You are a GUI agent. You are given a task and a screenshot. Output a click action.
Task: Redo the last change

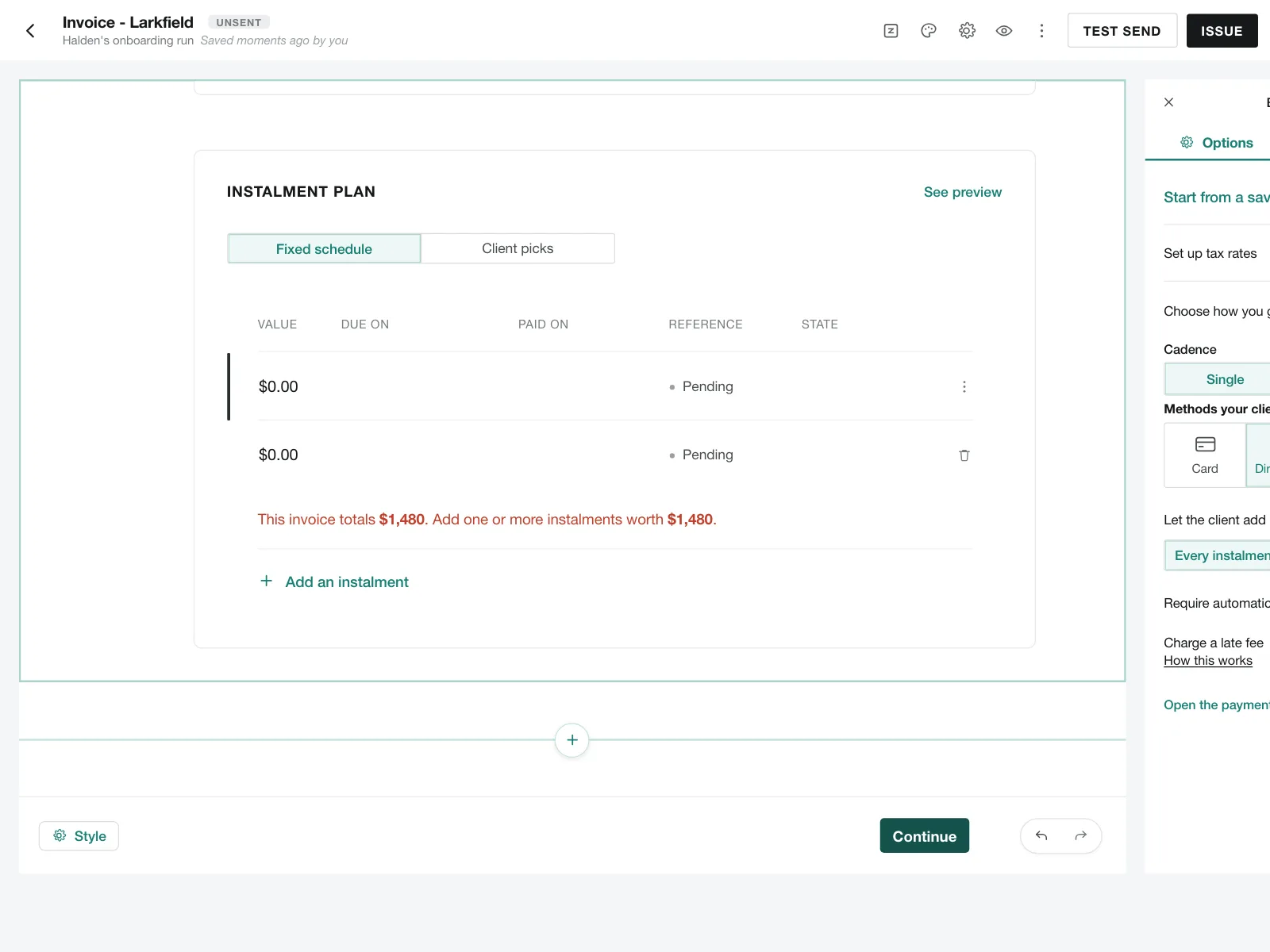(1080, 836)
